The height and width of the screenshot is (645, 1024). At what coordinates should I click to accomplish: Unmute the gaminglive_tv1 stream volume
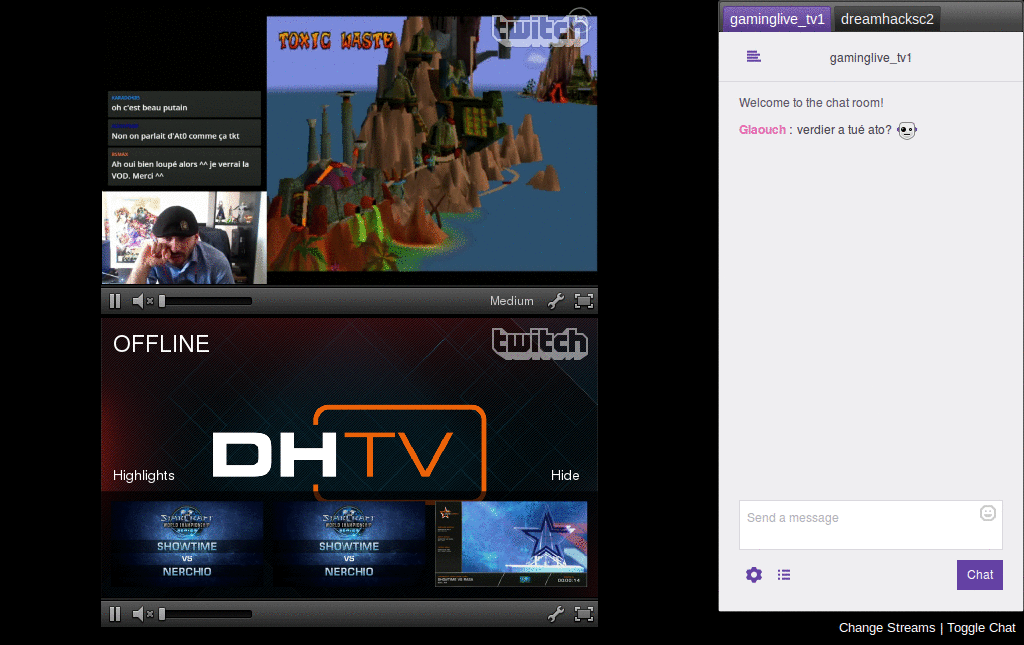click(x=142, y=301)
